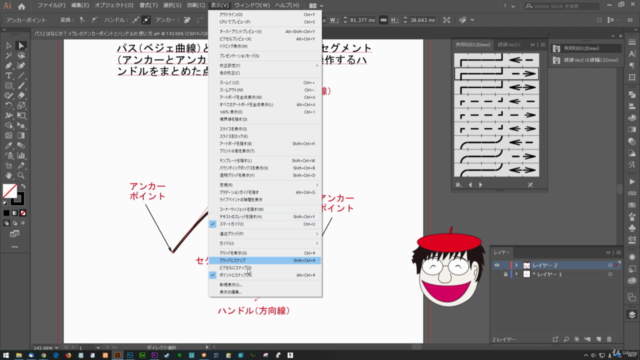Click the Stroke color swatch

[x=18, y=200]
